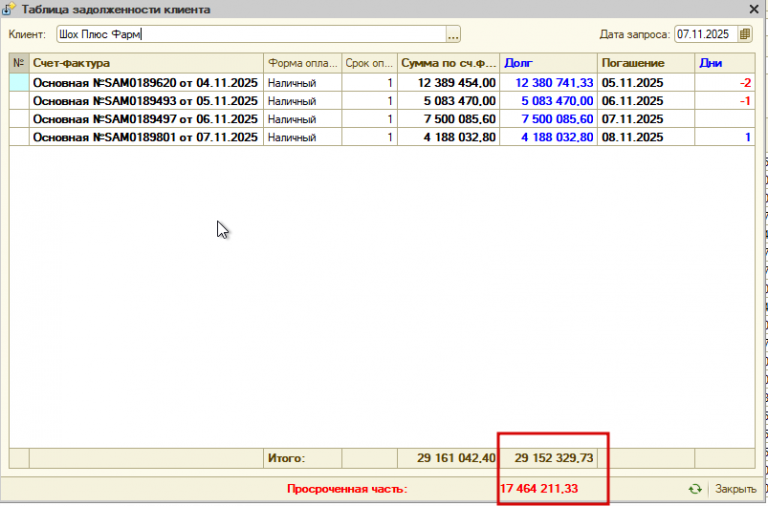Sort by the Счет-фактура column header

[x=146, y=63]
